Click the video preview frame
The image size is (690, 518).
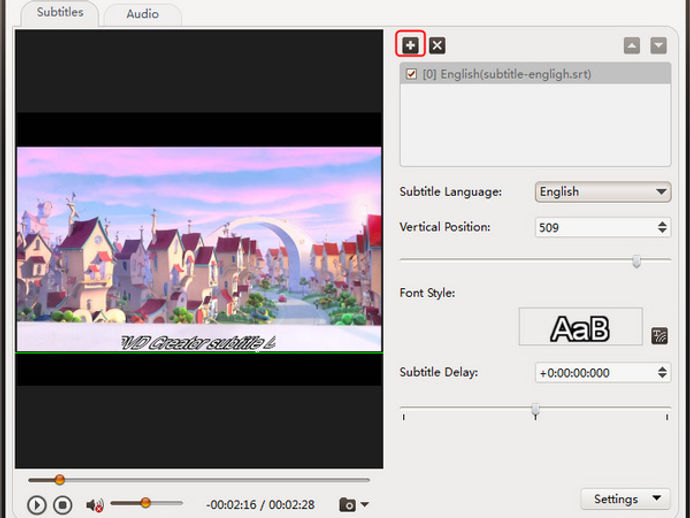pyautogui.click(x=199, y=249)
